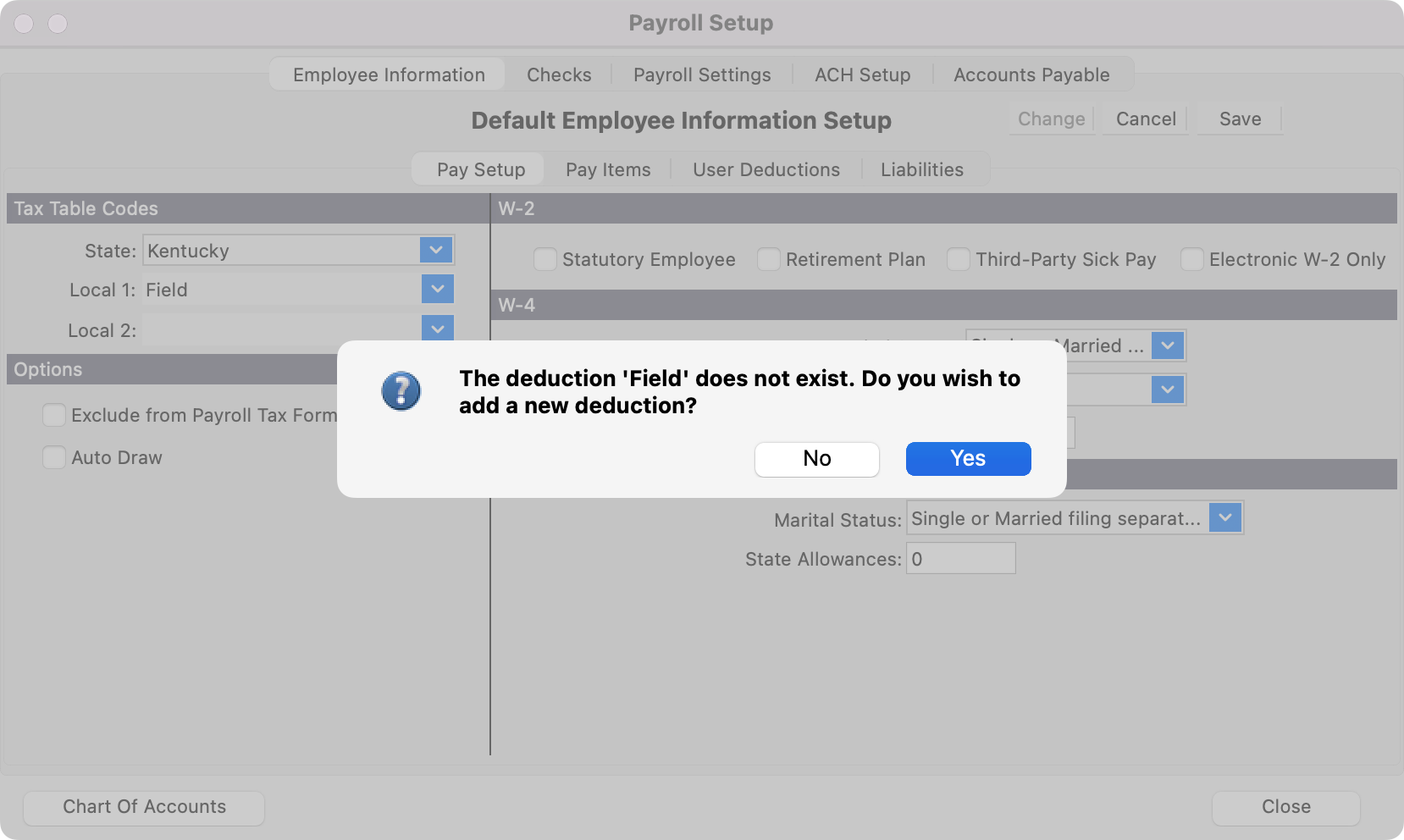Toggle the Auto Draw checkbox
This screenshot has height=840, width=1404.
click(54, 457)
